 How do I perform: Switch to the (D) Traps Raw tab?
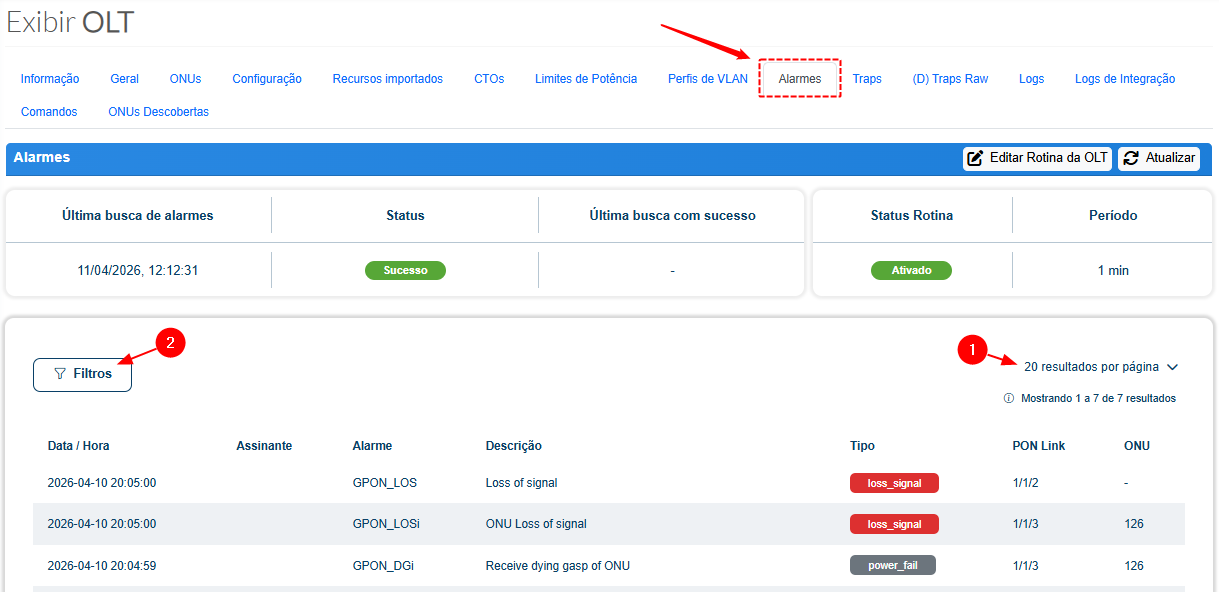click(950, 79)
